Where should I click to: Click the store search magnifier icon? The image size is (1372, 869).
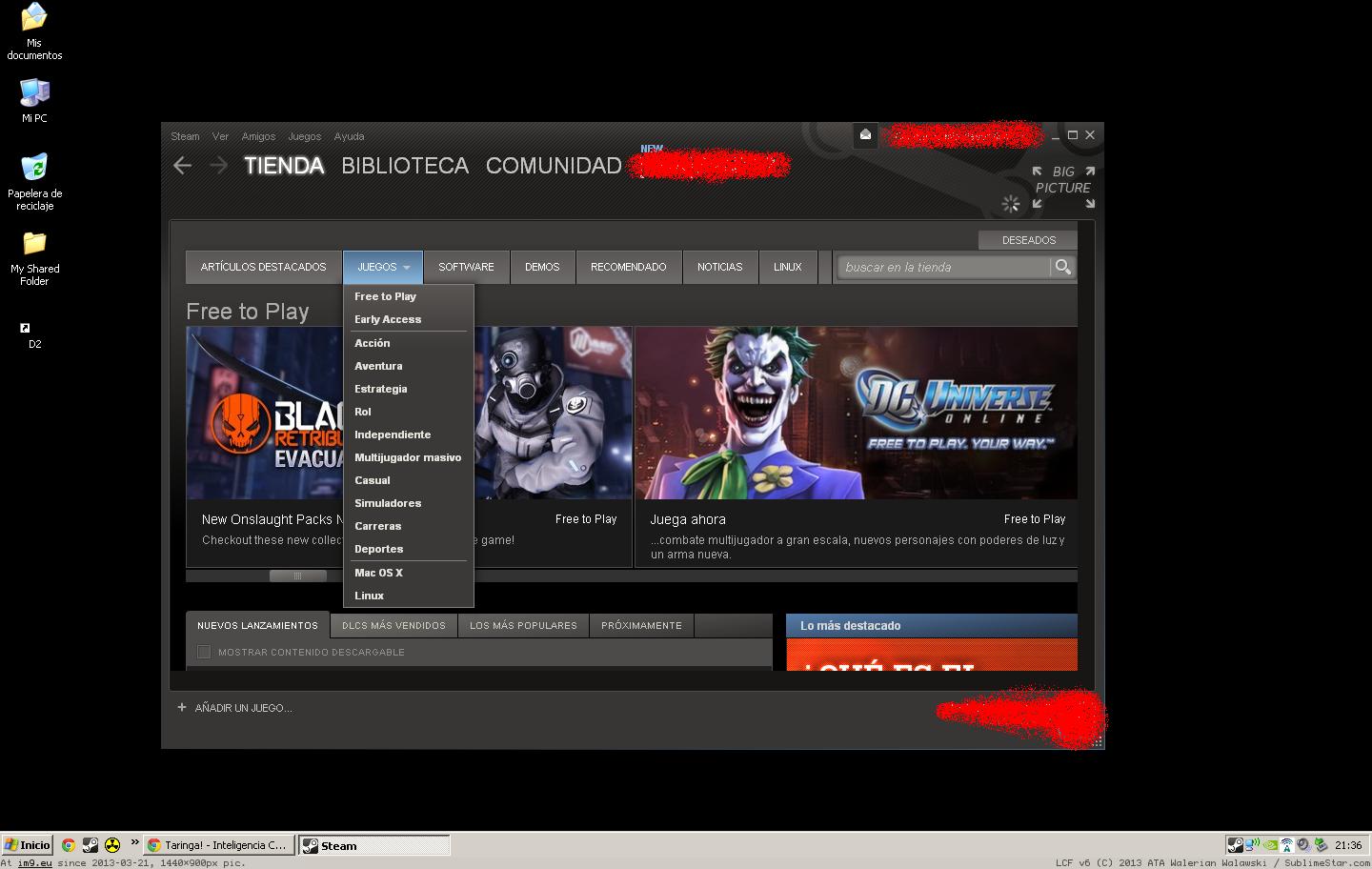[x=1063, y=268]
